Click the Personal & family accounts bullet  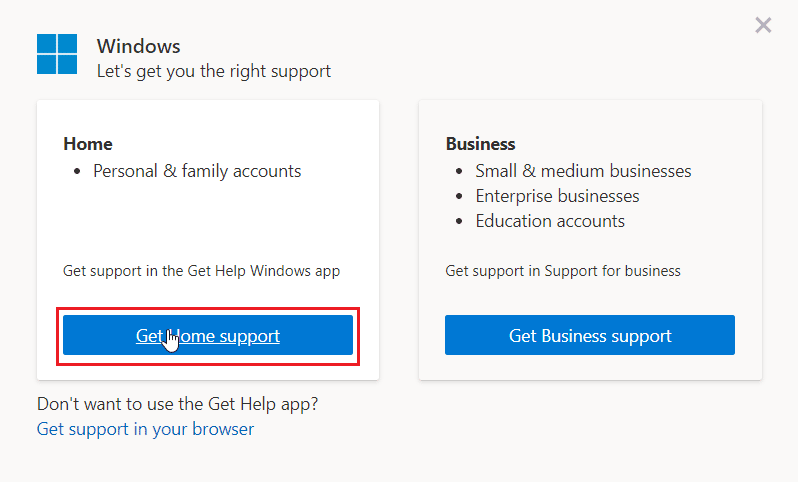click(197, 171)
